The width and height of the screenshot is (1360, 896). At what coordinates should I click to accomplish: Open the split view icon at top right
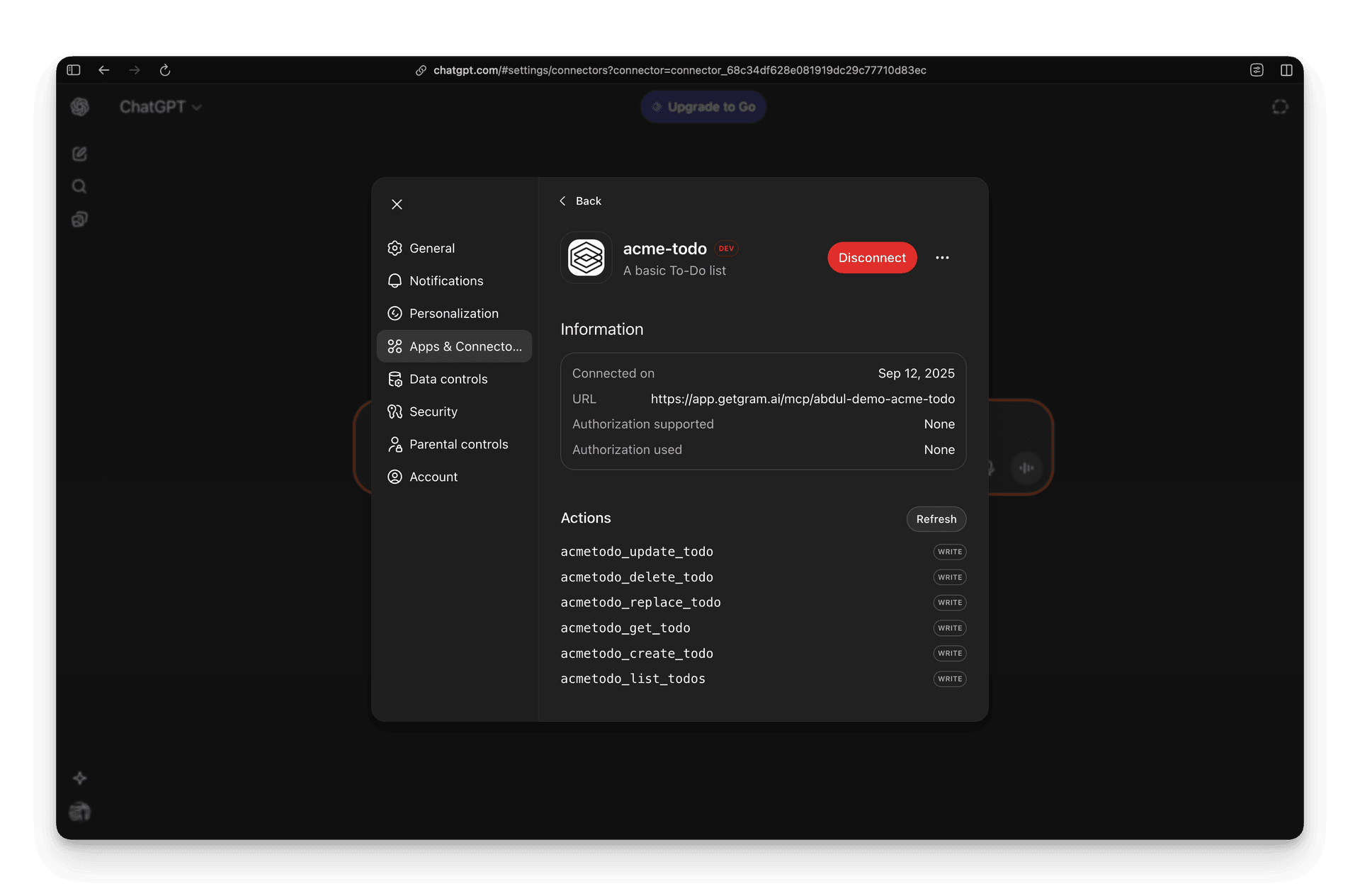click(x=1286, y=70)
